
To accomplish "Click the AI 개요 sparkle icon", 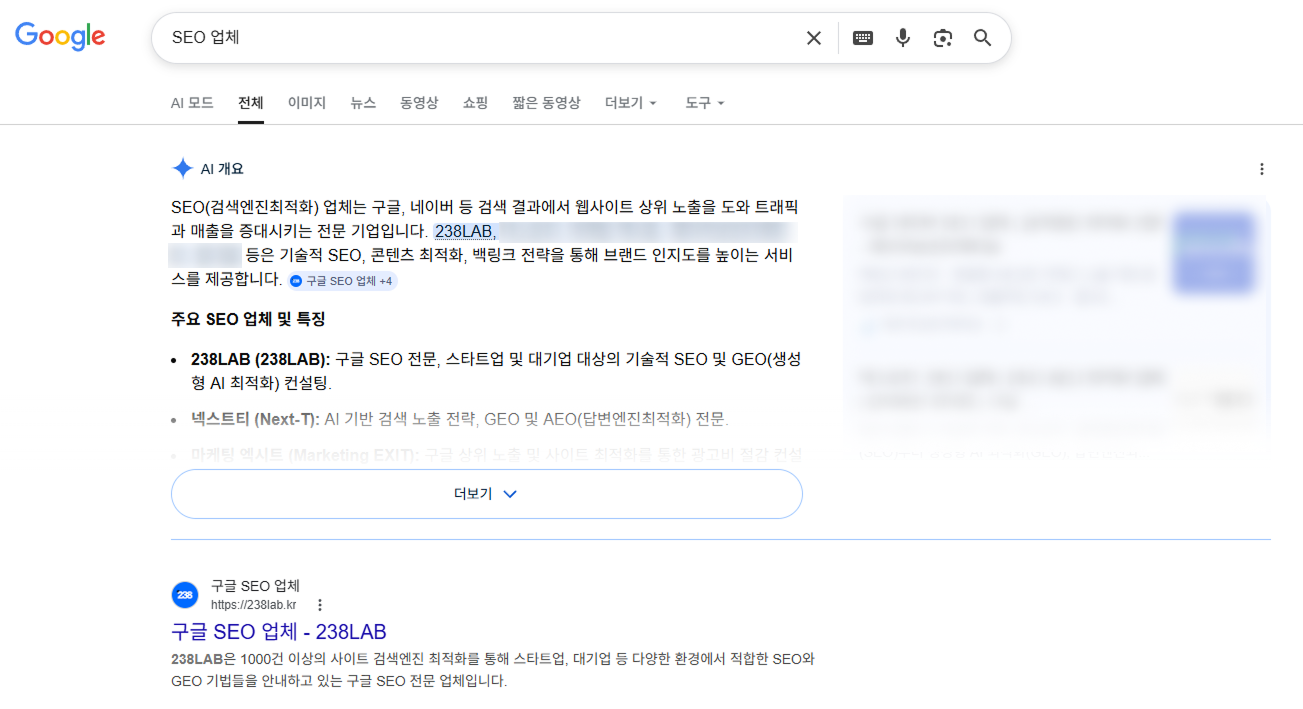I will point(183,167).
